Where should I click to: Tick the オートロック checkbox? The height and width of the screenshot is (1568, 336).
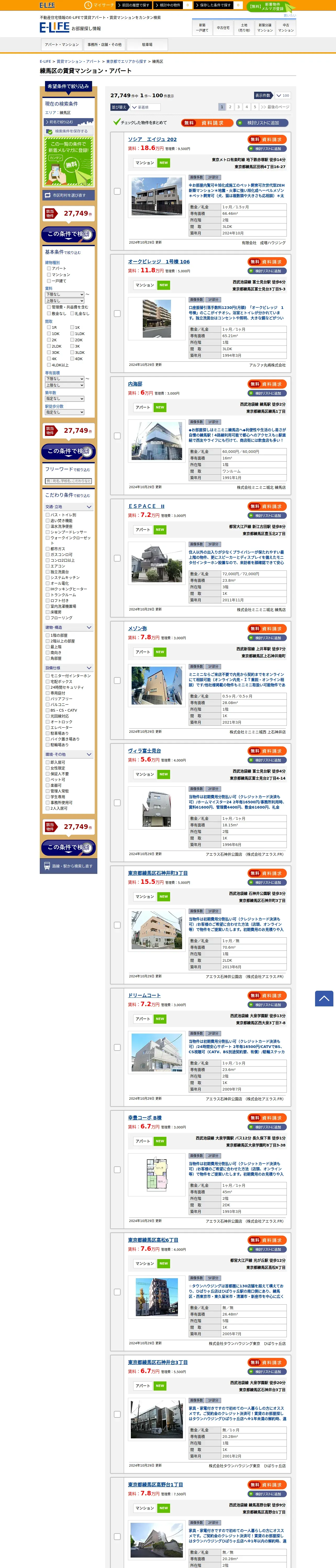coord(48,722)
